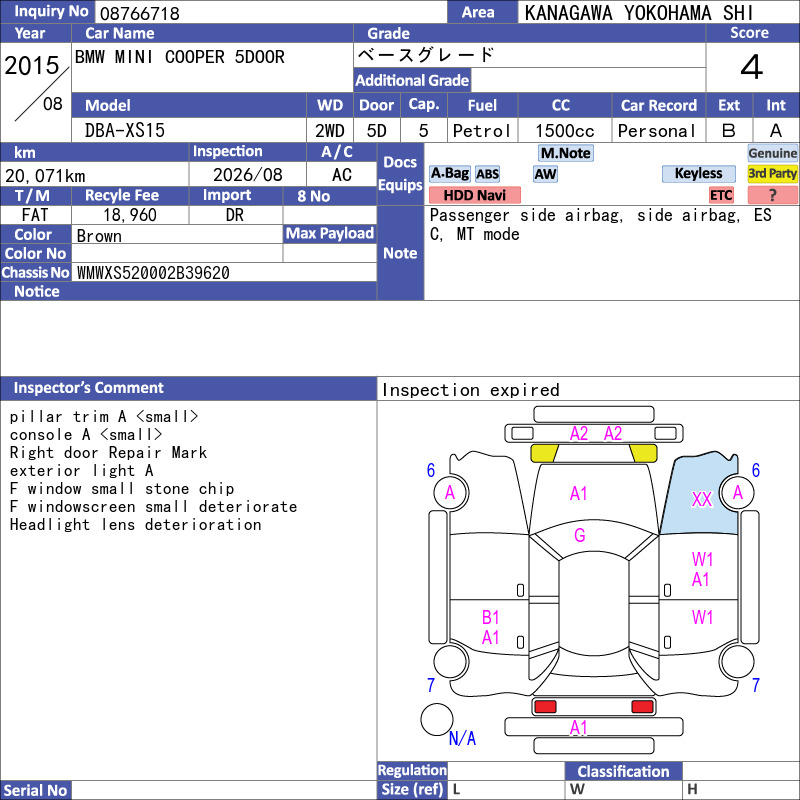
Task: Click the right red tail light
Action: click(642, 707)
